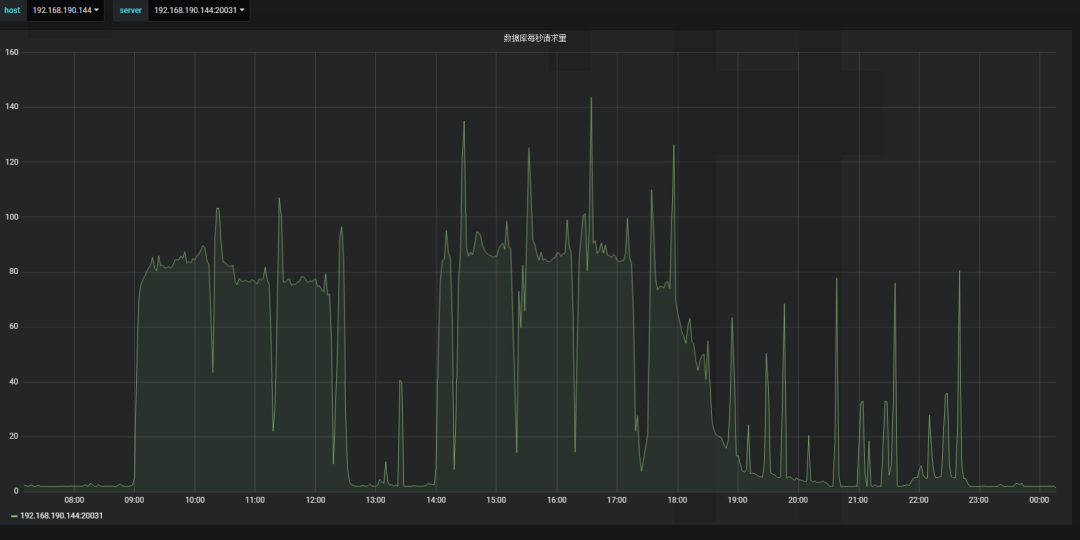The width and height of the screenshot is (1080, 540).
Task: Click the 21:00 x-axis time label
Action: point(858,500)
